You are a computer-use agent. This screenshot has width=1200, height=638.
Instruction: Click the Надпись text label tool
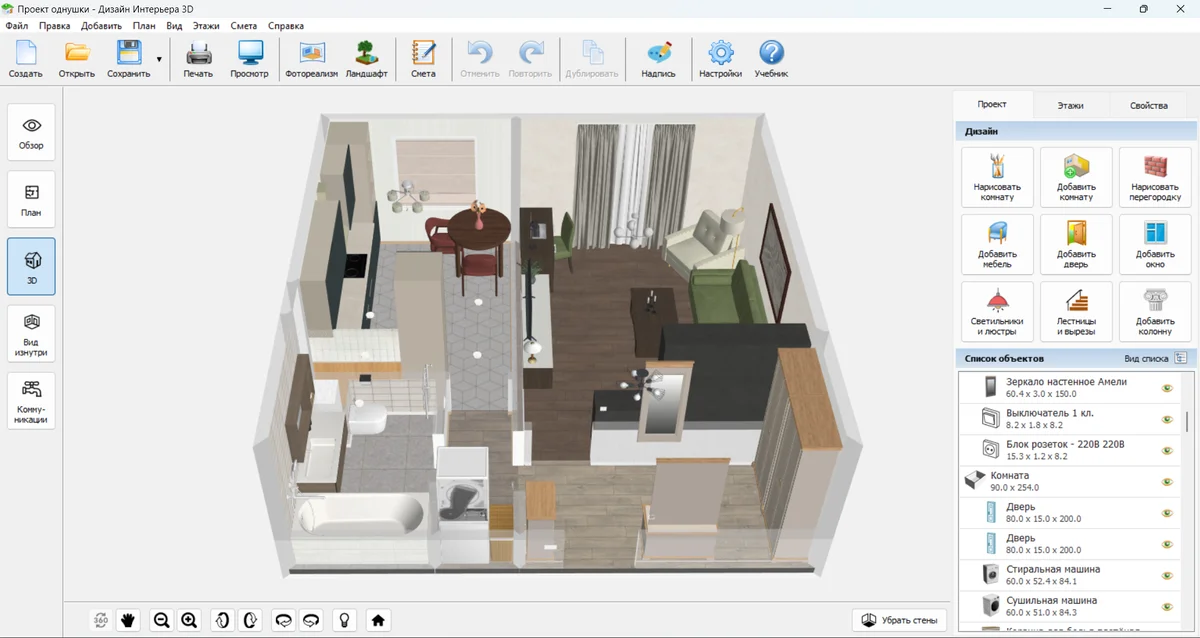coord(658,59)
